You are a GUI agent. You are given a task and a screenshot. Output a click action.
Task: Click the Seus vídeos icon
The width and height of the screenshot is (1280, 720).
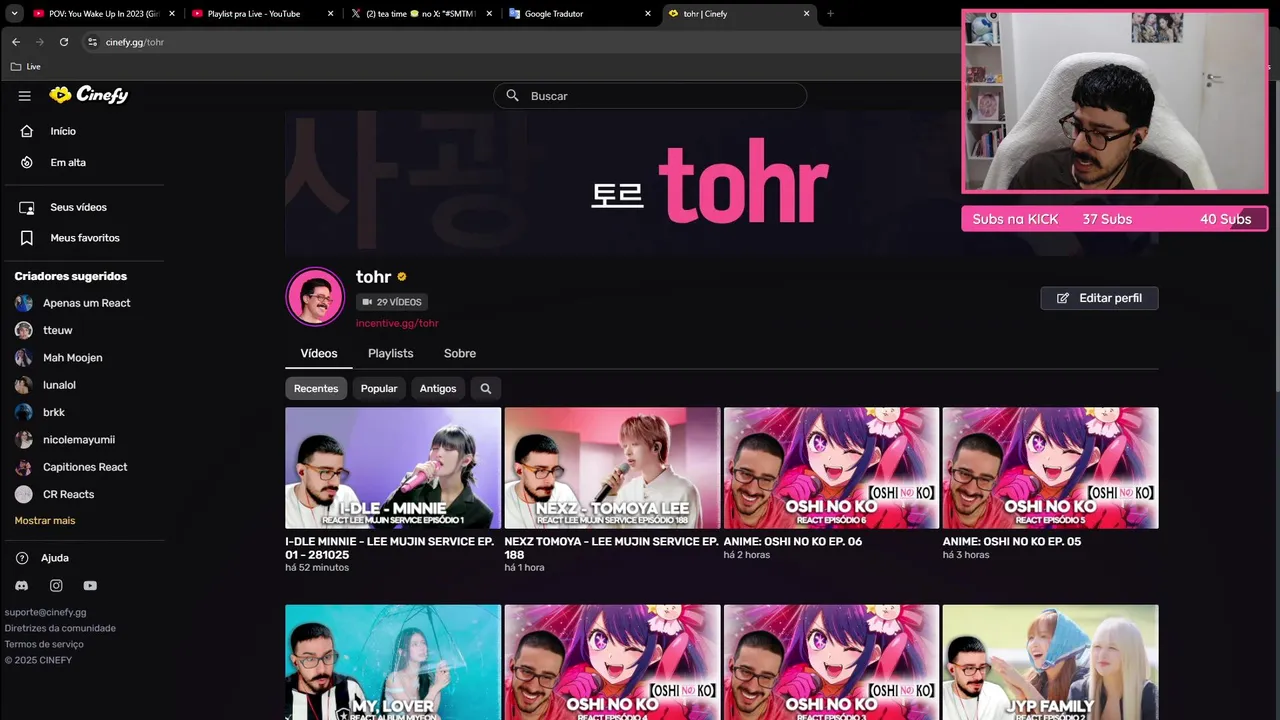27,207
